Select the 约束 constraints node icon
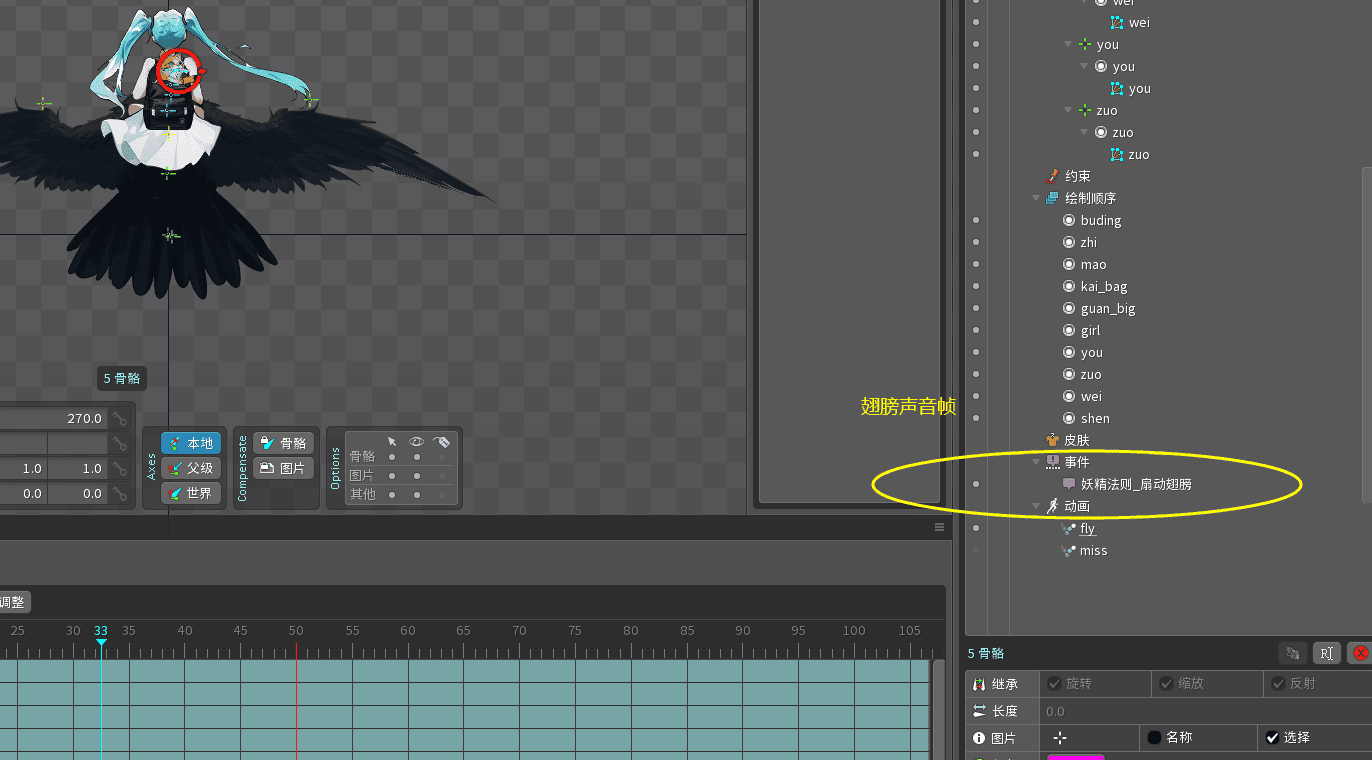The image size is (1372, 760). coord(1052,176)
